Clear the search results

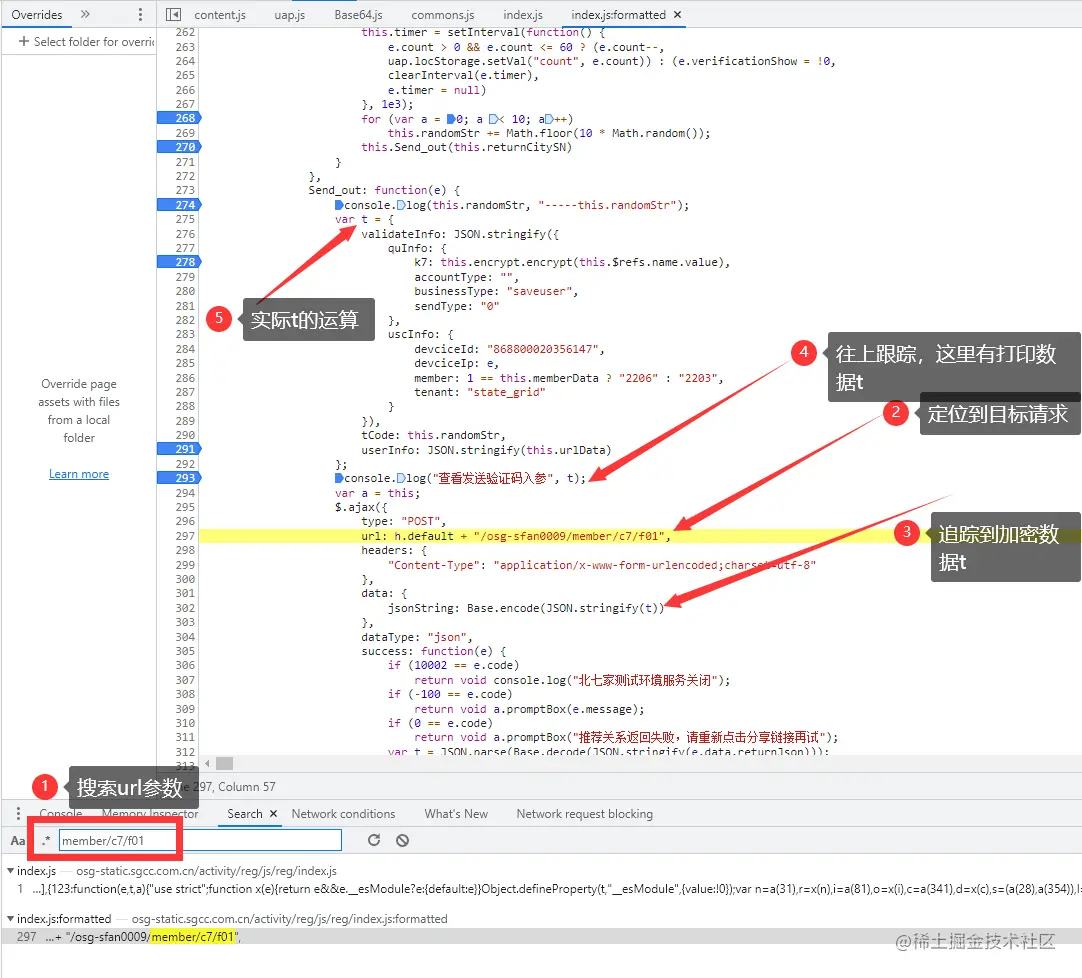tap(402, 840)
